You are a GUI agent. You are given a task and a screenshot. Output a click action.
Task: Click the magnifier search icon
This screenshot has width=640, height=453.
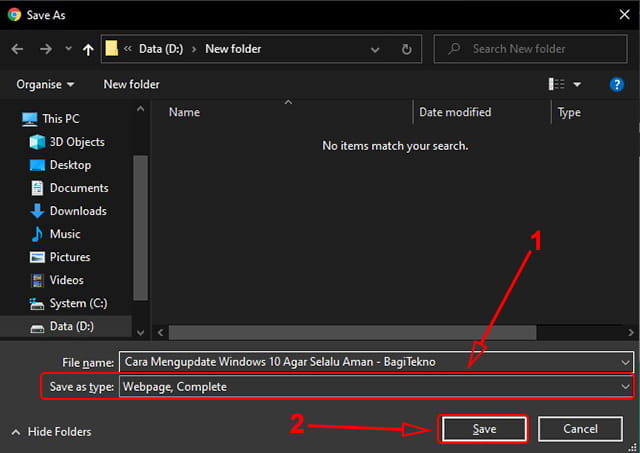454,49
